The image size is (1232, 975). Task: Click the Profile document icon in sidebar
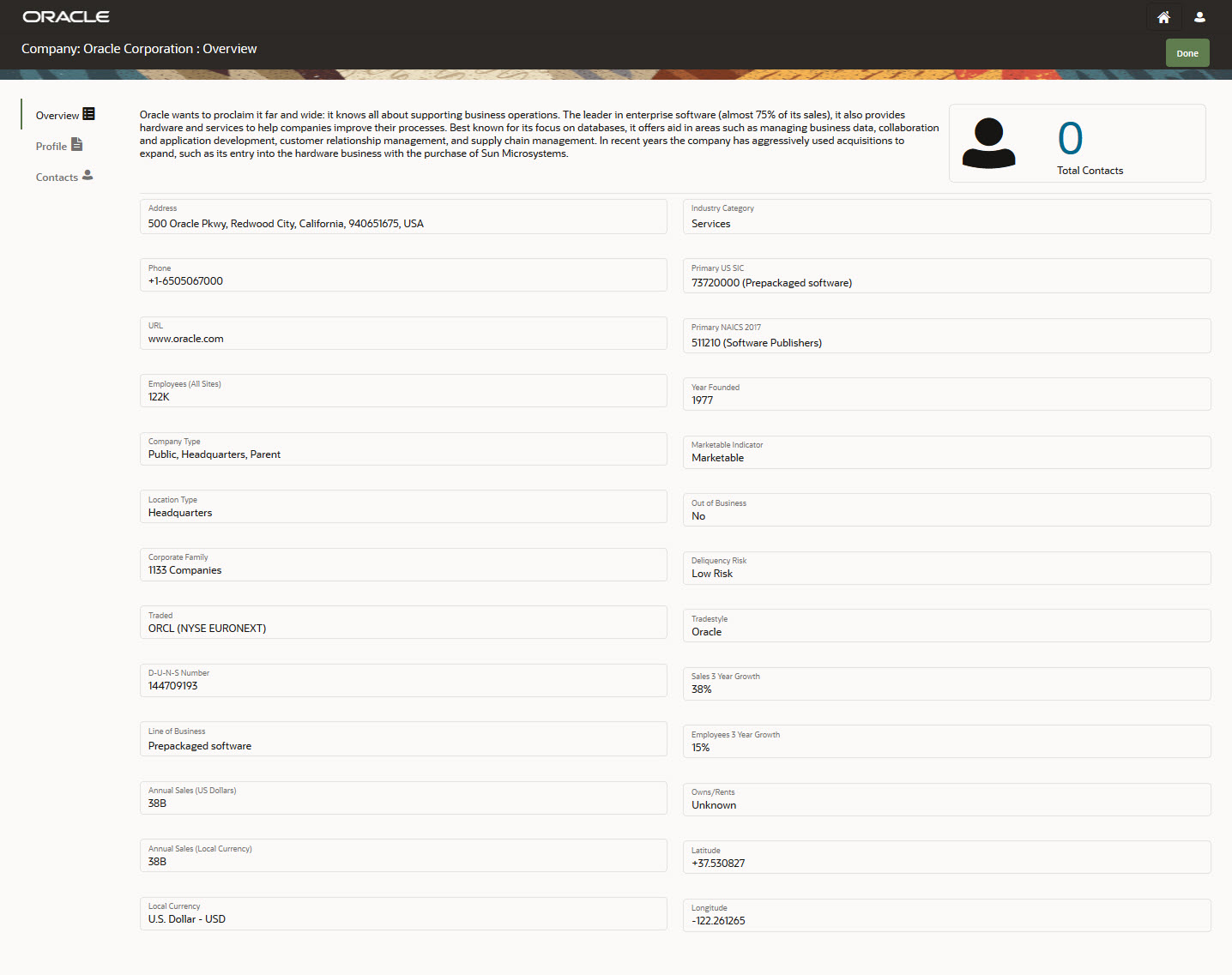pyautogui.click(x=76, y=145)
